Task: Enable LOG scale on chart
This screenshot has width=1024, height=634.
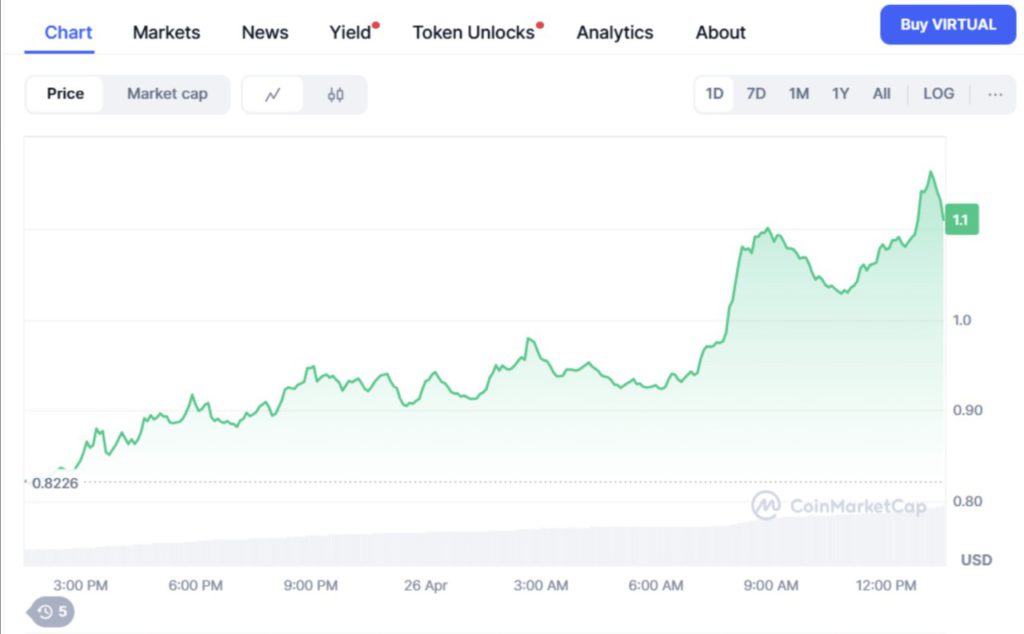Action: click(x=938, y=94)
